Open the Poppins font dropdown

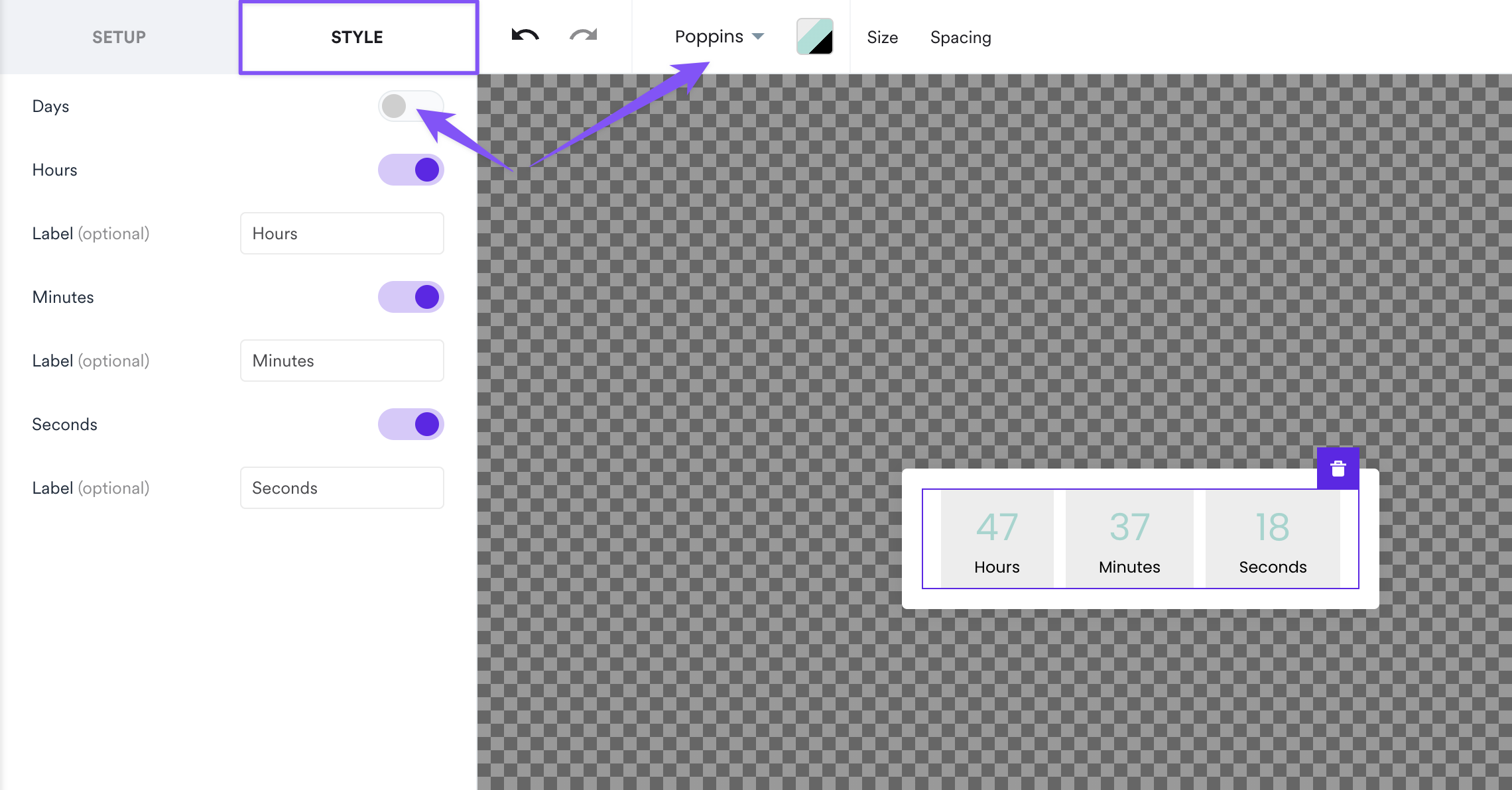click(720, 36)
